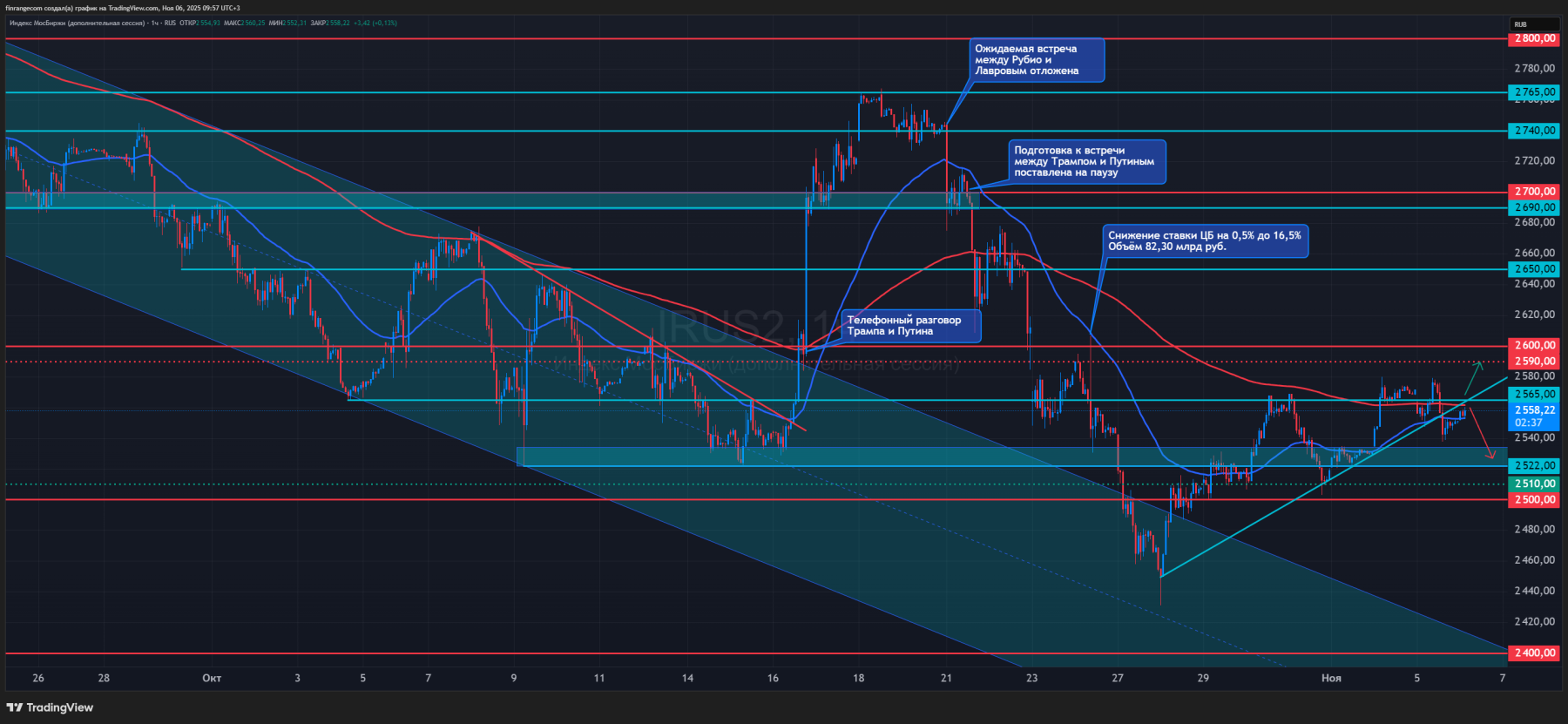Click the 2 400,00 bottom price label

[x=1534, y=653]
